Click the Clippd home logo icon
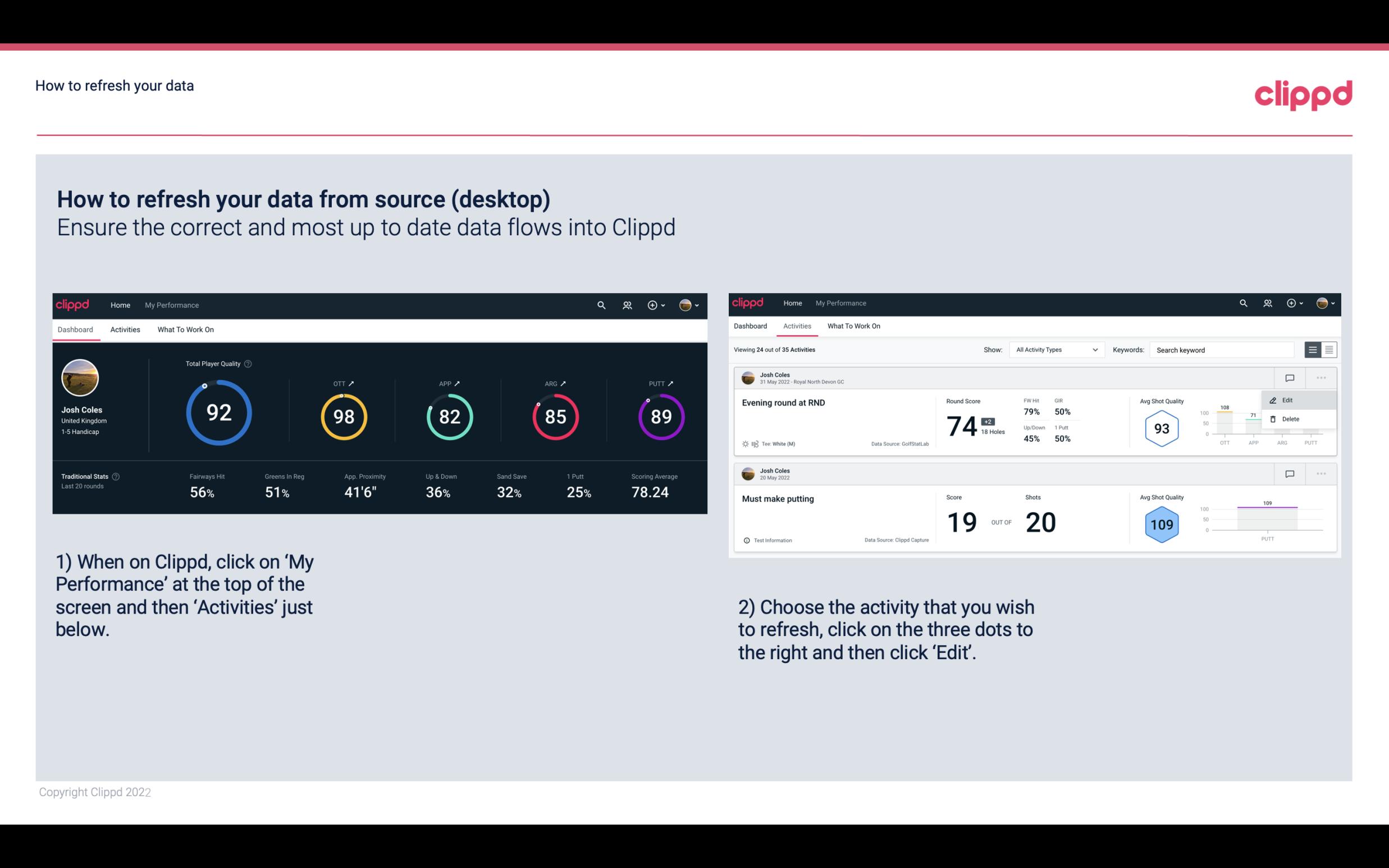This screenshot has width=1389, height=868. coord(72,304)
